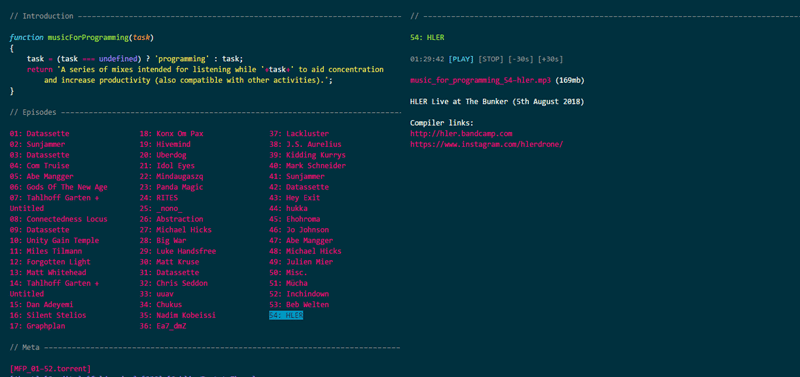Open episode 12: Forgotten Light

(x=50, y=262)
